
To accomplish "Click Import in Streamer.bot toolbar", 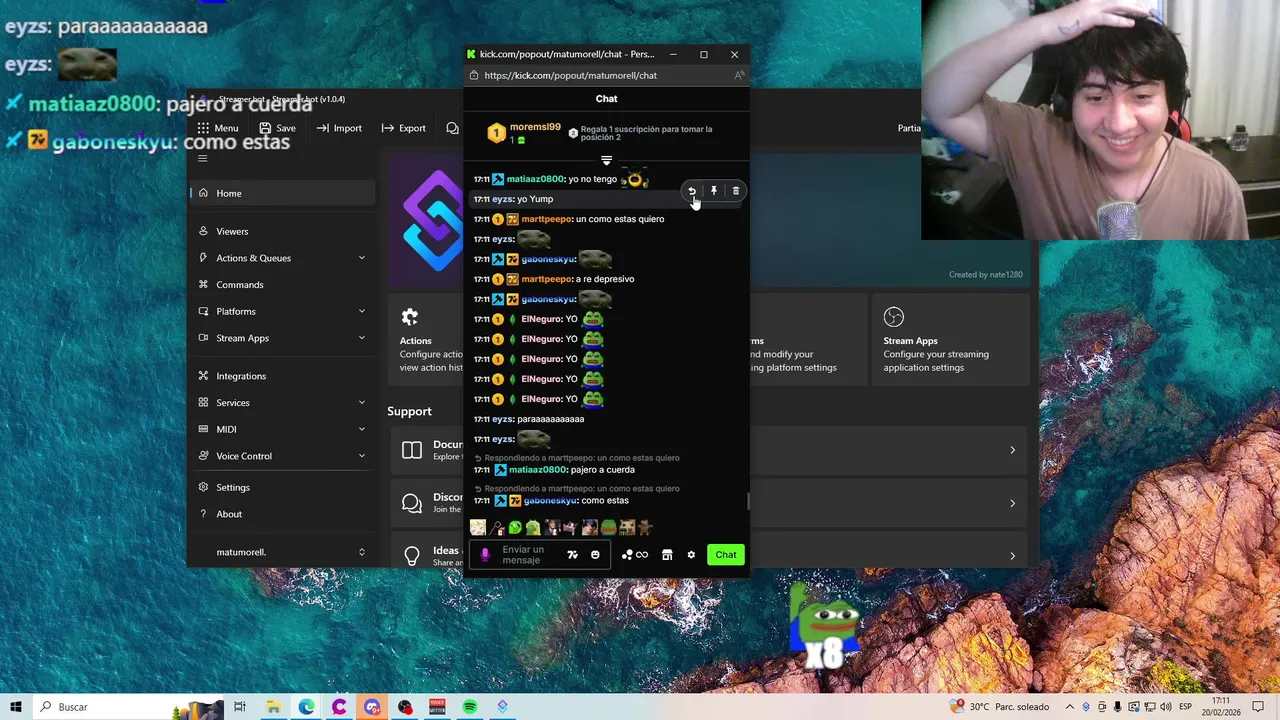I will [x=339, y=128].
